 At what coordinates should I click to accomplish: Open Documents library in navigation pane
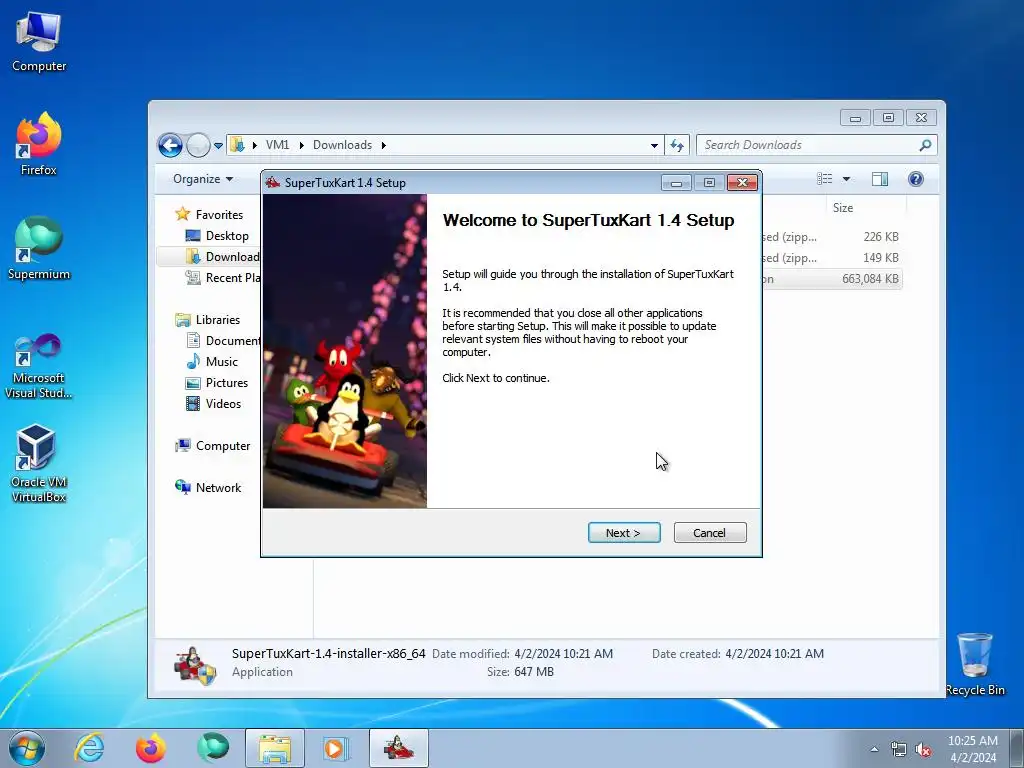[x=223, y=340]
